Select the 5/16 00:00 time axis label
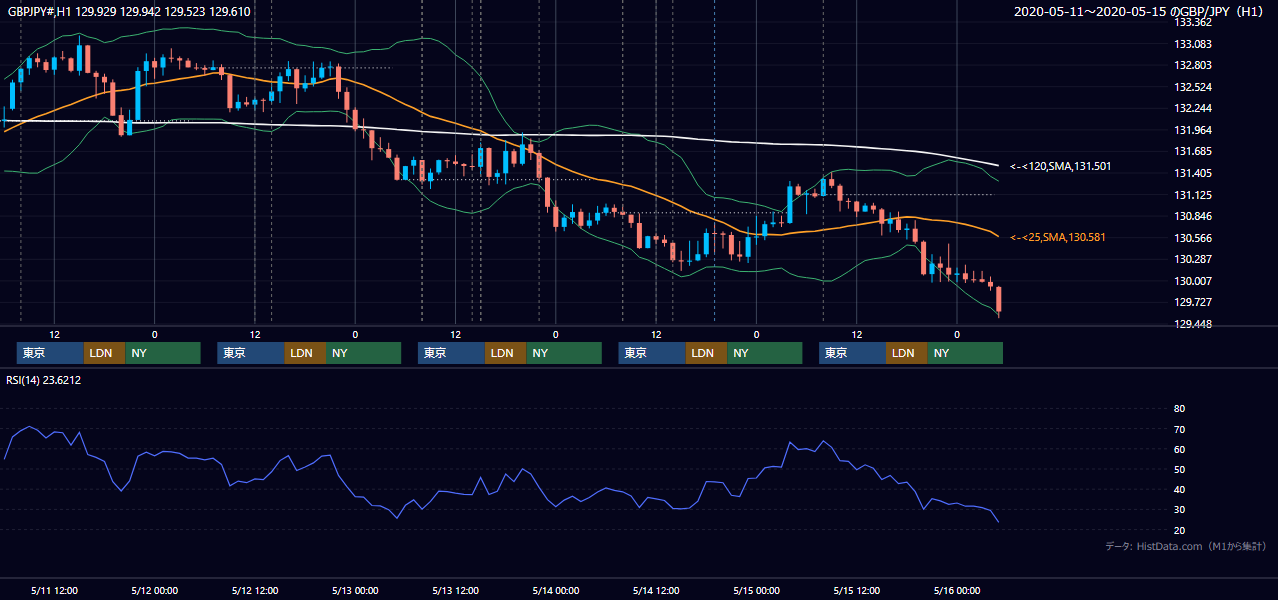Image resolution: width=1278 pixels, height=600 pixels. [x=957, y=590]
